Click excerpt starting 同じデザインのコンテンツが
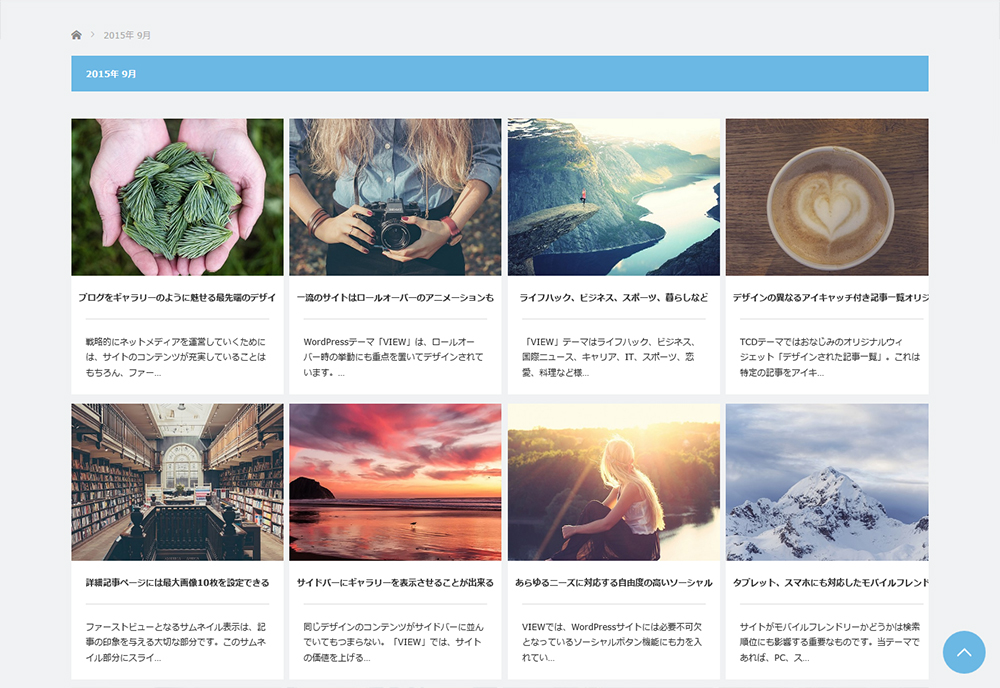The width and height of the screenshot is (1000, 688). (x=393, y=642)
